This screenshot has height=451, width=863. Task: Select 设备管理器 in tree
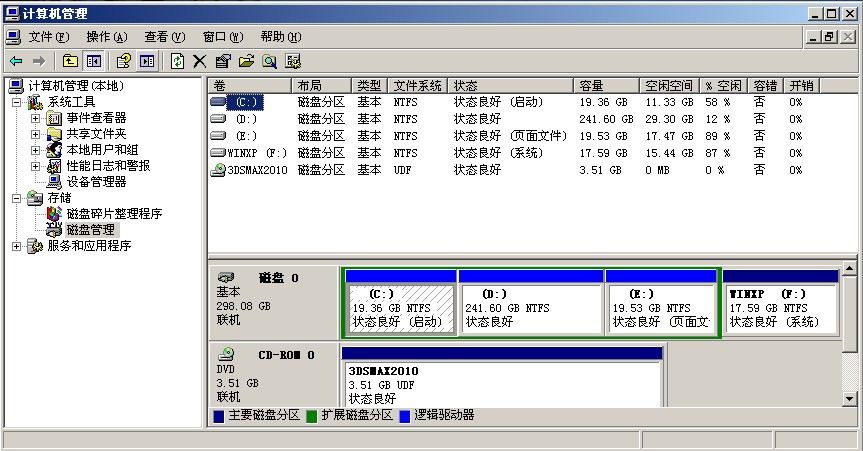click(x=96, y=182)
